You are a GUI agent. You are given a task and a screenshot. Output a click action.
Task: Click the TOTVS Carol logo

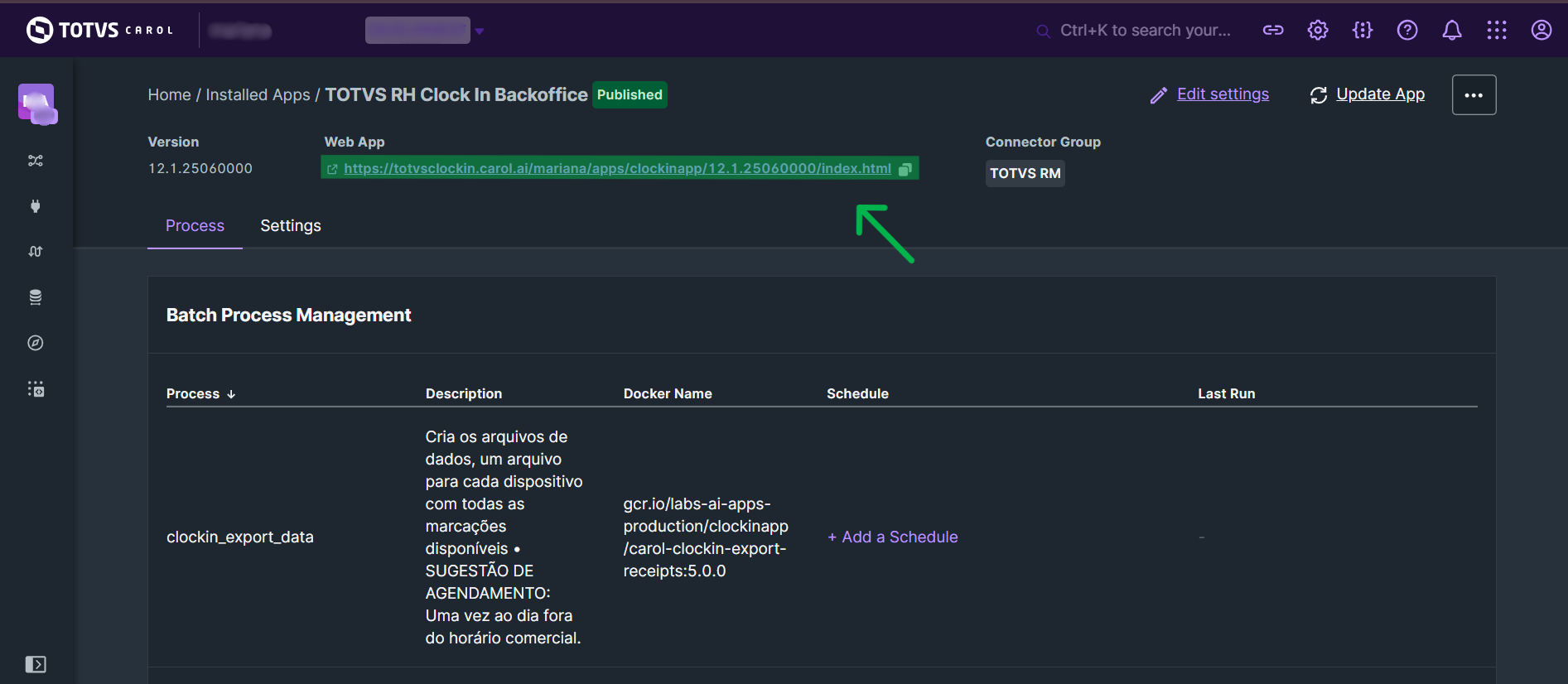(x=99, y=31)
